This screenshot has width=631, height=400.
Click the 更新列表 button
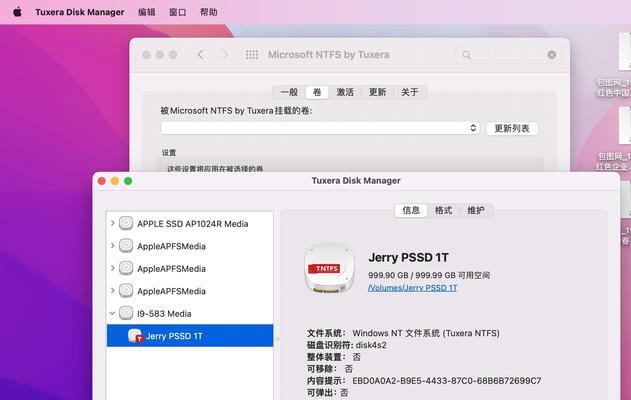click(x=511, y=128)
